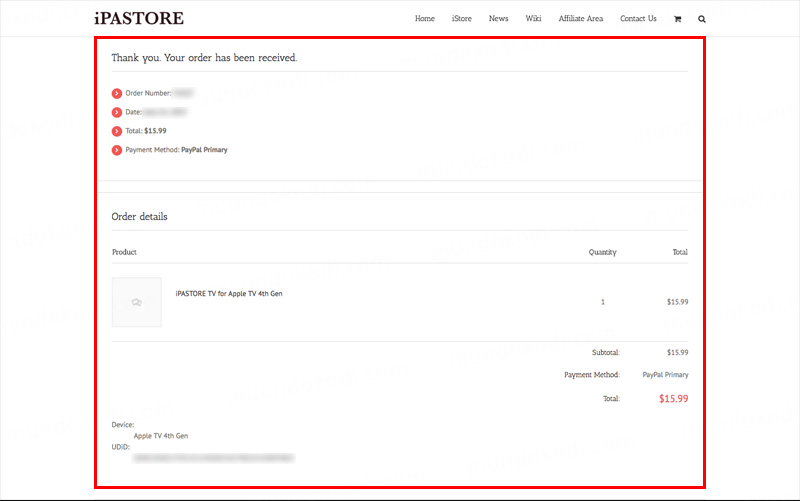Image resolution: width=800 pixels, height=501 pixels.
Task: Open the iPASTORE TV for Apple TV 4th Gen product link
Action: [229, 293]
